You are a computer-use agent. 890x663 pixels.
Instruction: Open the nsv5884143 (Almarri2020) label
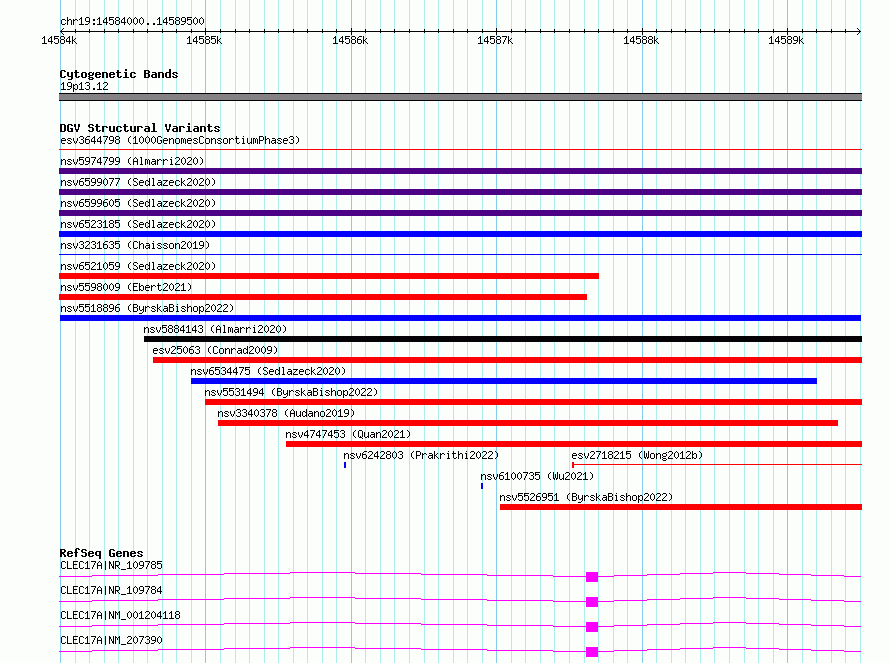pyautogui.click(x=215, y=329)
